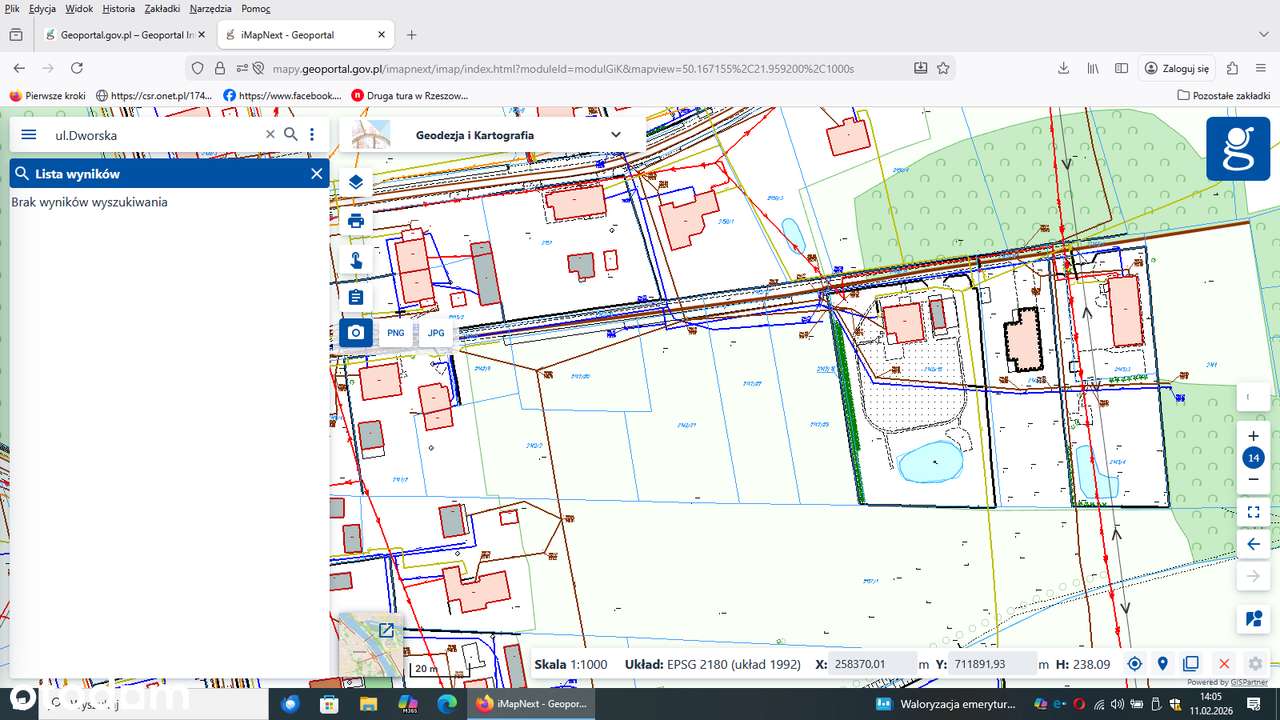Go back to previous map view

[x=1253, y=544]
